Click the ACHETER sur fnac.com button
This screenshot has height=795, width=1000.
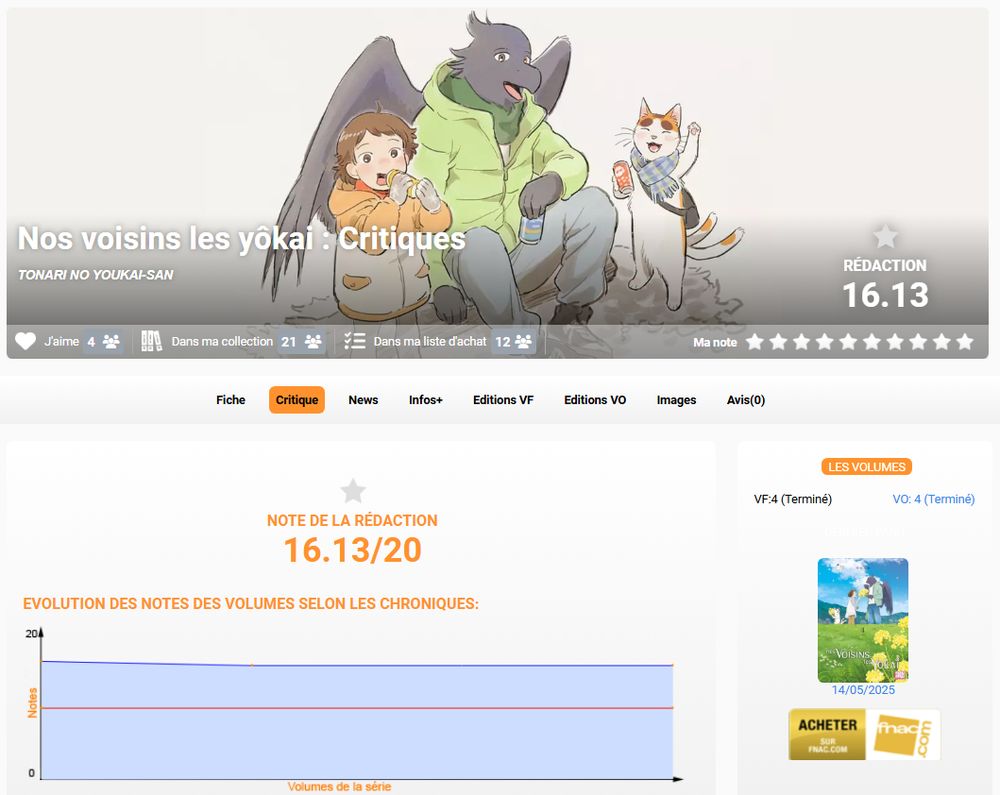tap(827, 734)
